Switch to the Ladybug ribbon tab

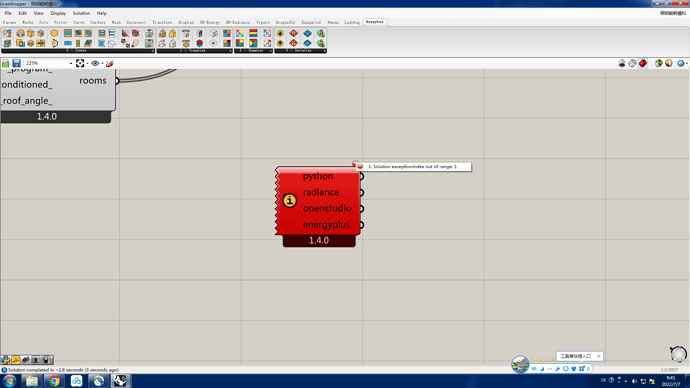352,22
